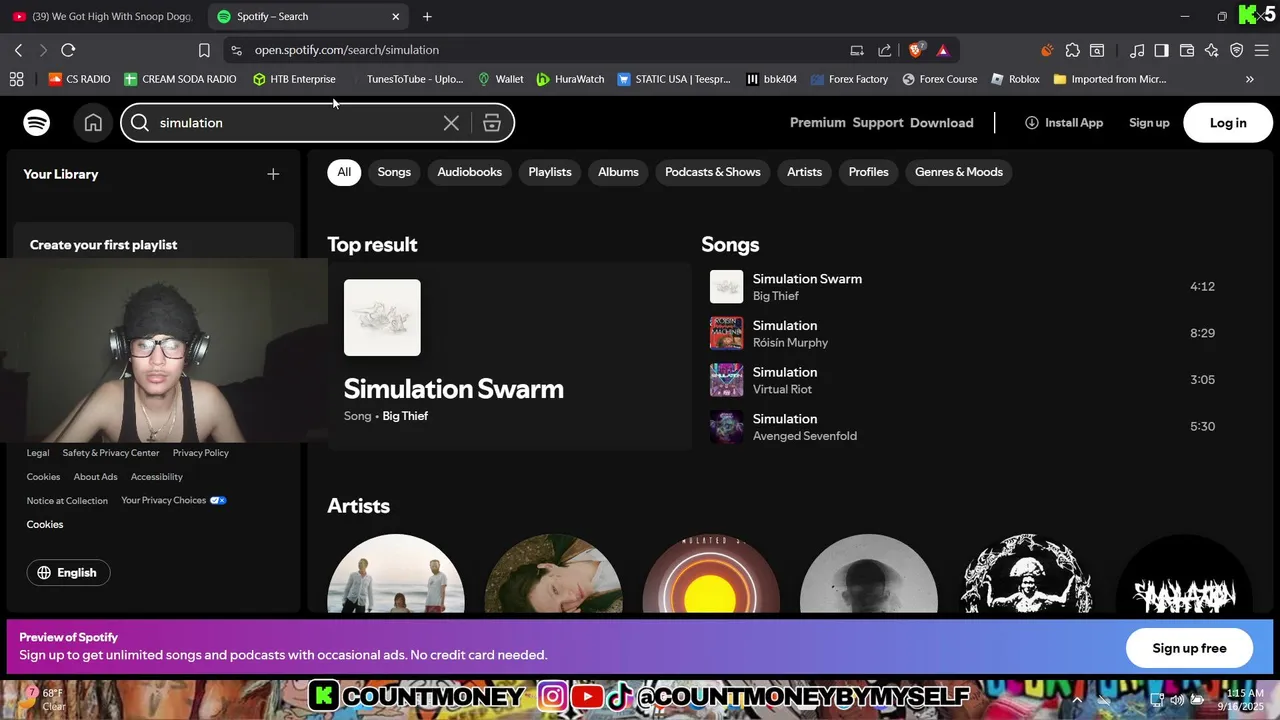Click the Install App download icon
The height and width of the screenshot is (720, 1280).
click(x=1032, y=122)
